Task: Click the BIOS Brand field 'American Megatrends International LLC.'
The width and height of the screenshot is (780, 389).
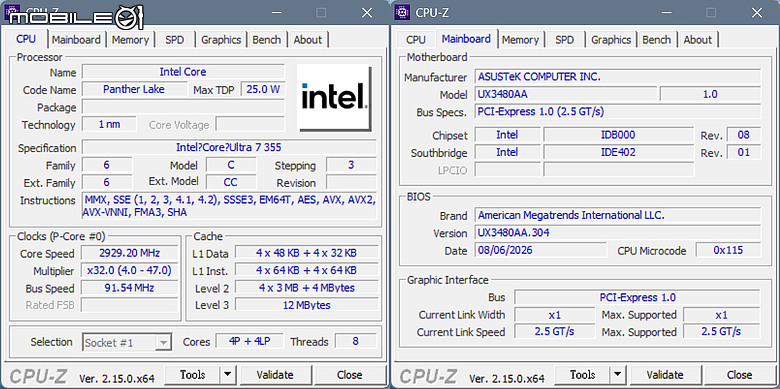Action: 617,215
